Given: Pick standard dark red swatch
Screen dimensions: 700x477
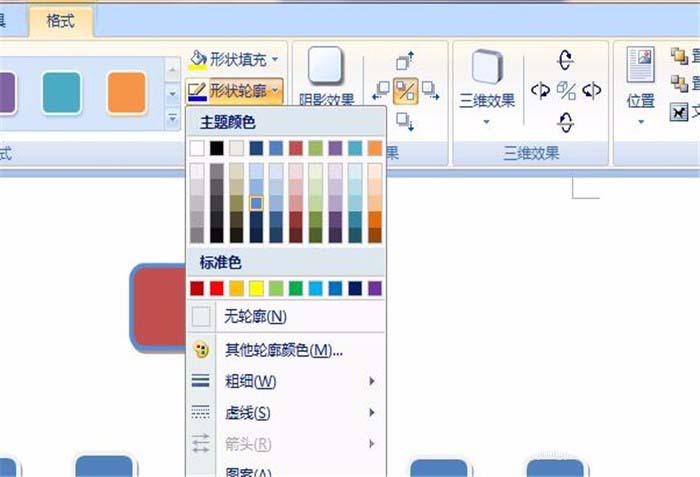Looking at the screenshot, I should point(197,289).
